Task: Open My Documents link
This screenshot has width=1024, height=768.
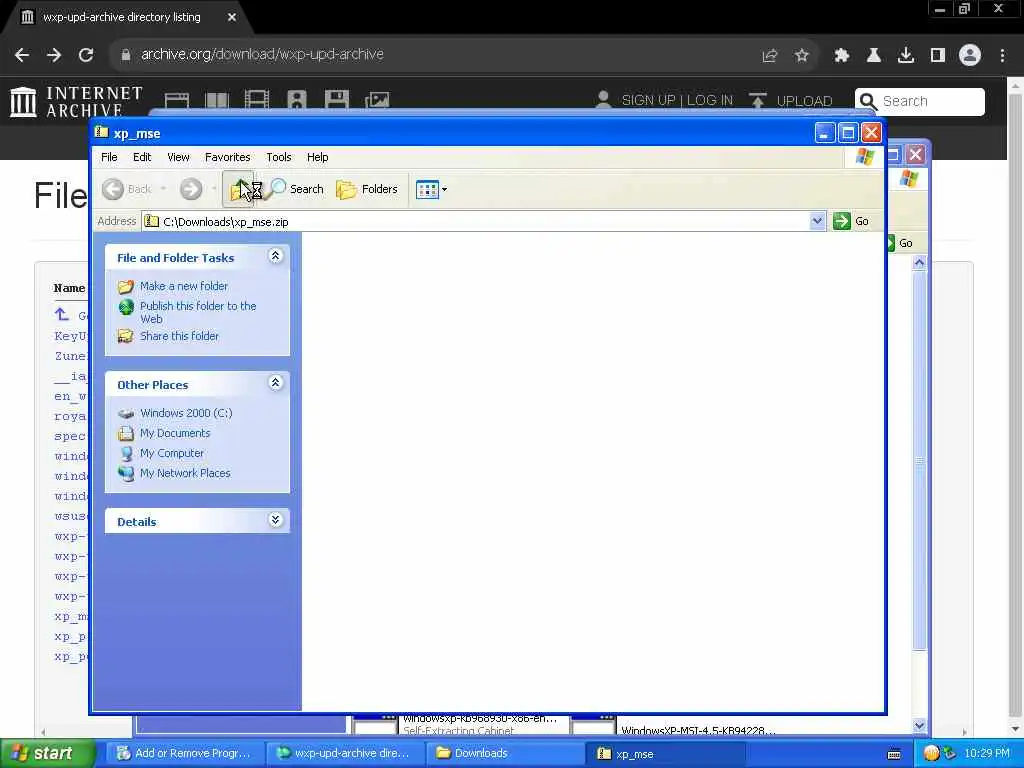Action: click(175, 433)
